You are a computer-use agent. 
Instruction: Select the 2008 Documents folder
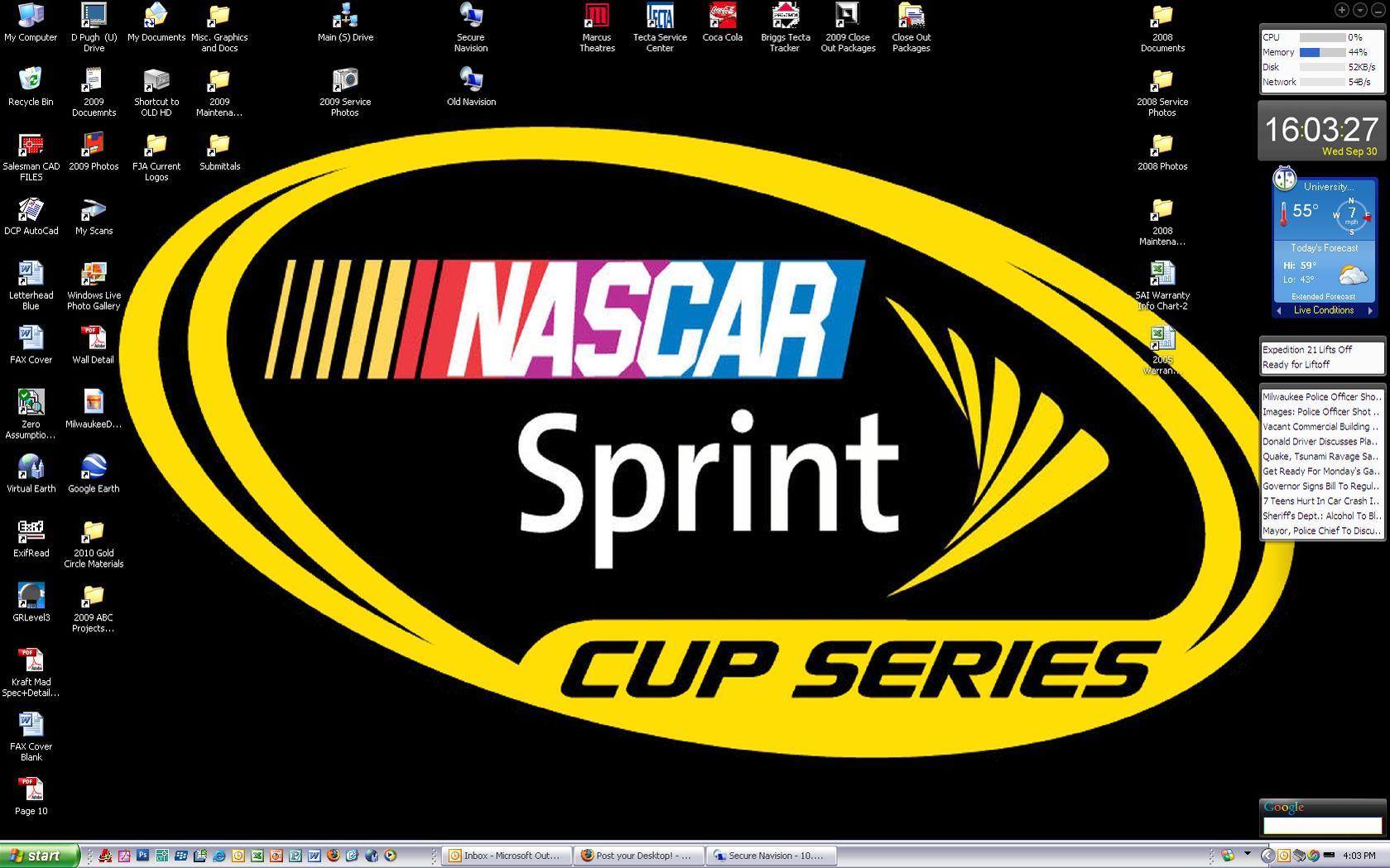1162,28
